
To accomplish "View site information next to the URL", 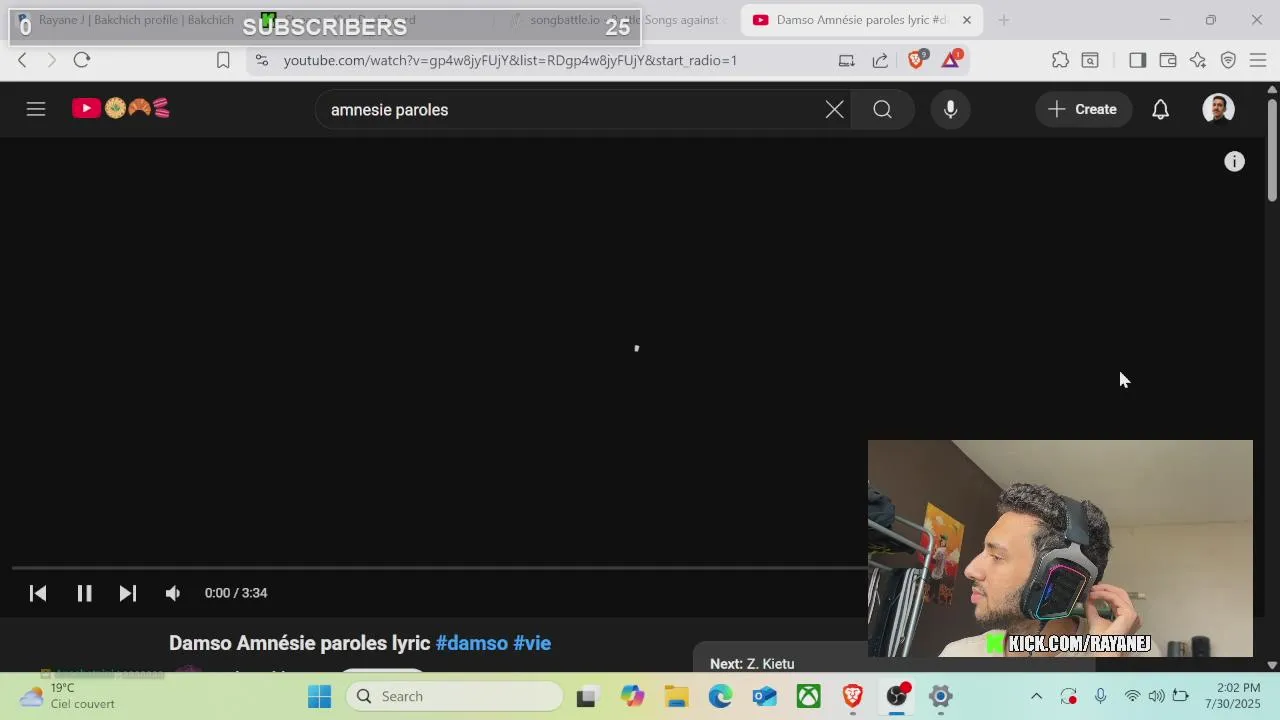I will [261, 60].
